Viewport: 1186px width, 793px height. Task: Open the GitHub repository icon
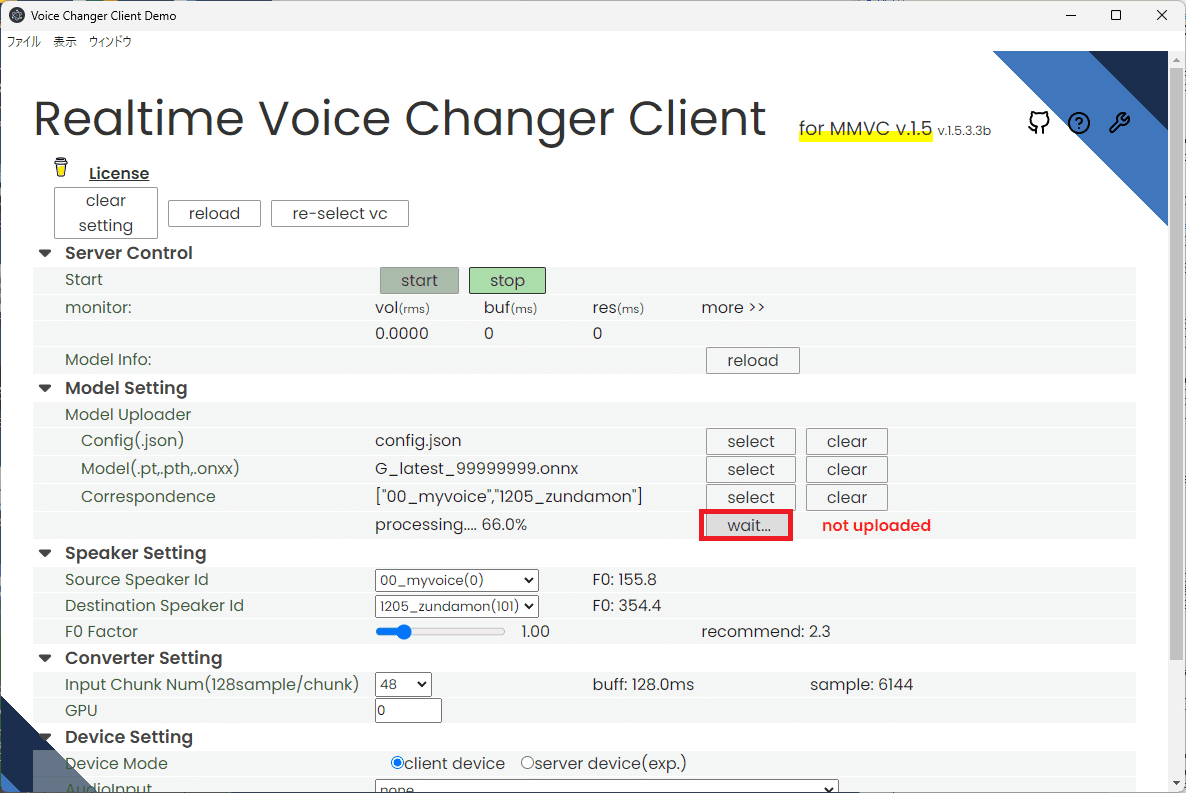tap(1039, 122)
